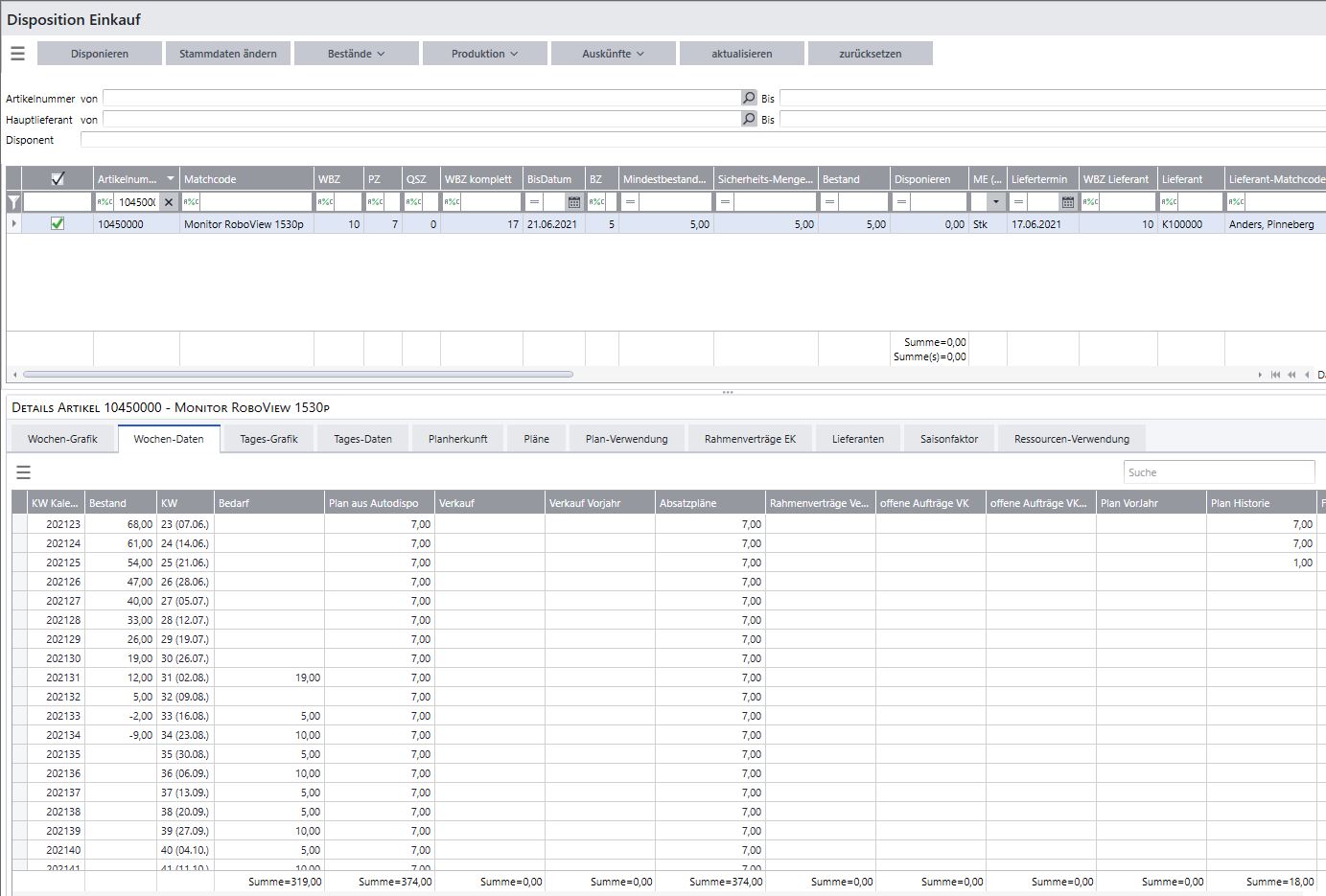
Task: Click the Hauptlieferant von search magnifier
Action: [x=749, y=119]
